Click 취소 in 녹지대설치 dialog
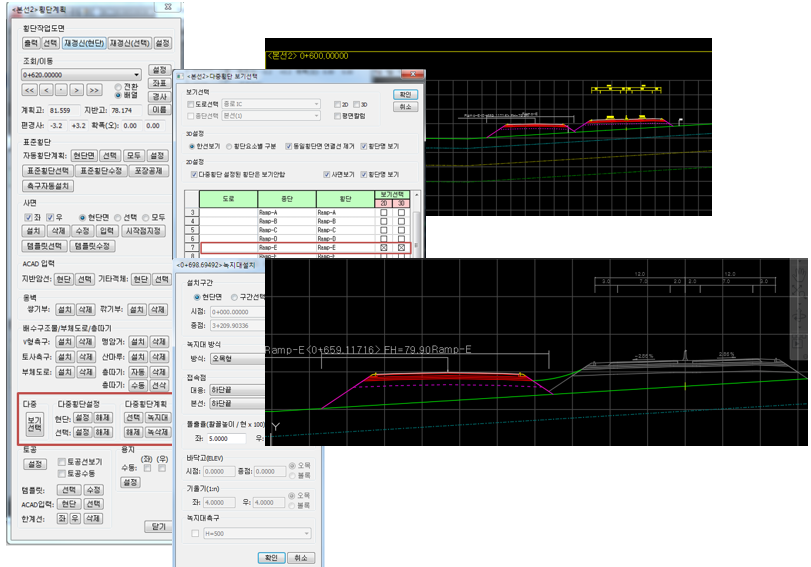Image resolution: width=811 pixels, height=567 pixels. coord(301,557)
